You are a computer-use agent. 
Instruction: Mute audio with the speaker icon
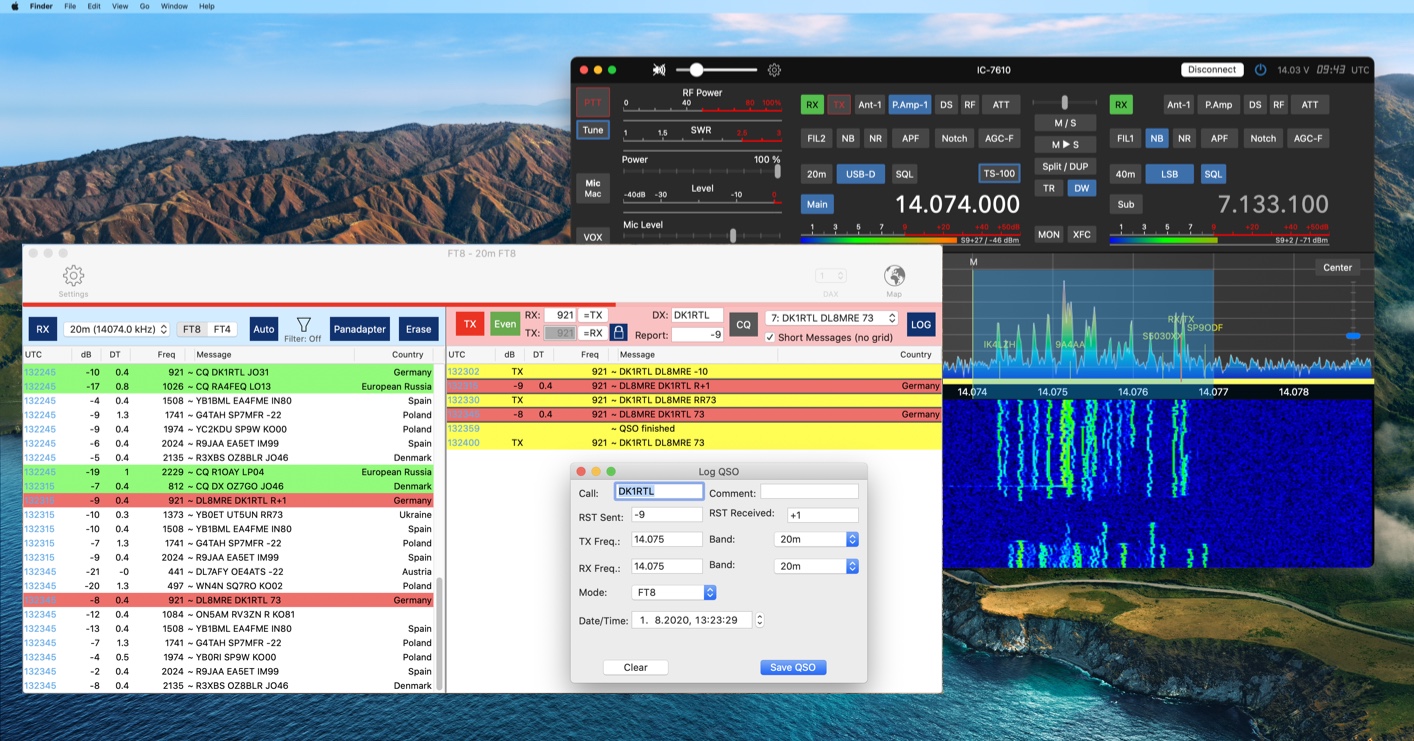pyautogui.click(x=659, y=70)
